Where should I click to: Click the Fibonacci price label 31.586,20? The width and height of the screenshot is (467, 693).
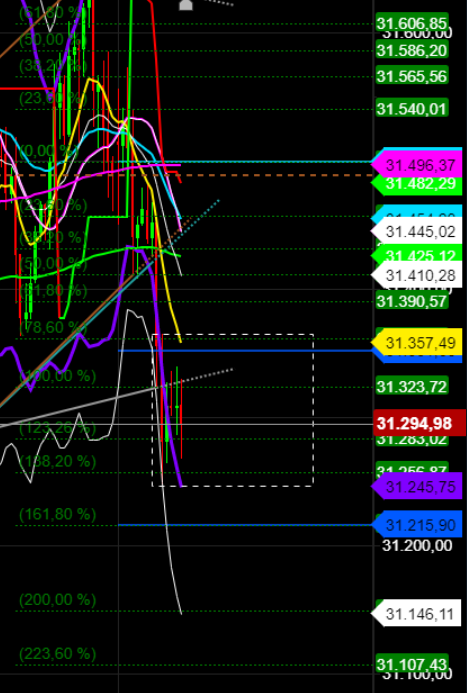[x=412, y=50]
